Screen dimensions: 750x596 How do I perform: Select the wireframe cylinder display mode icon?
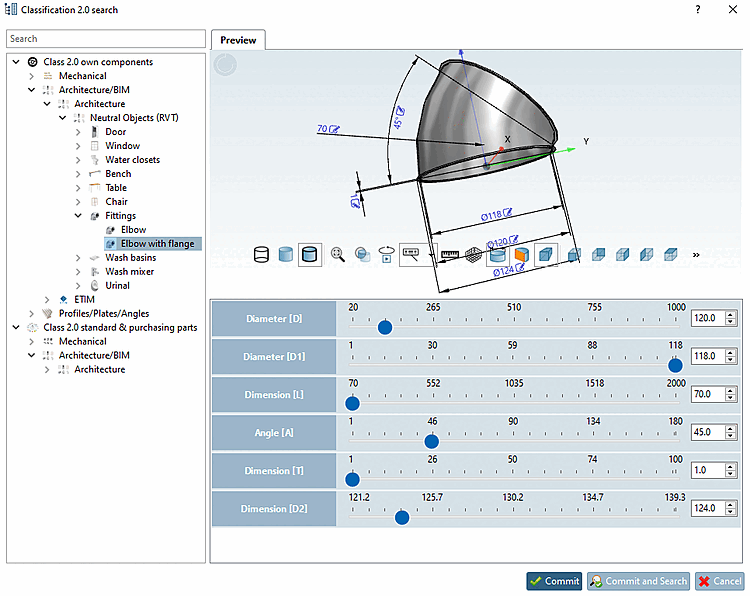click(262, 255)
